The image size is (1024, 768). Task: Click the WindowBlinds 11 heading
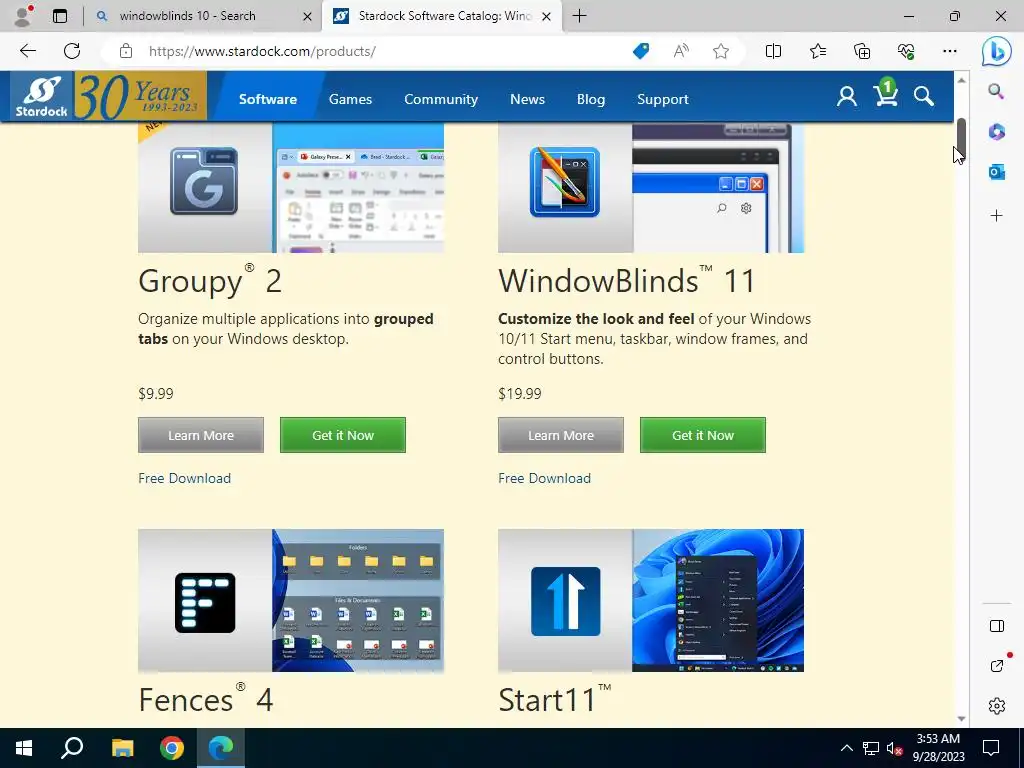[627, 281]
